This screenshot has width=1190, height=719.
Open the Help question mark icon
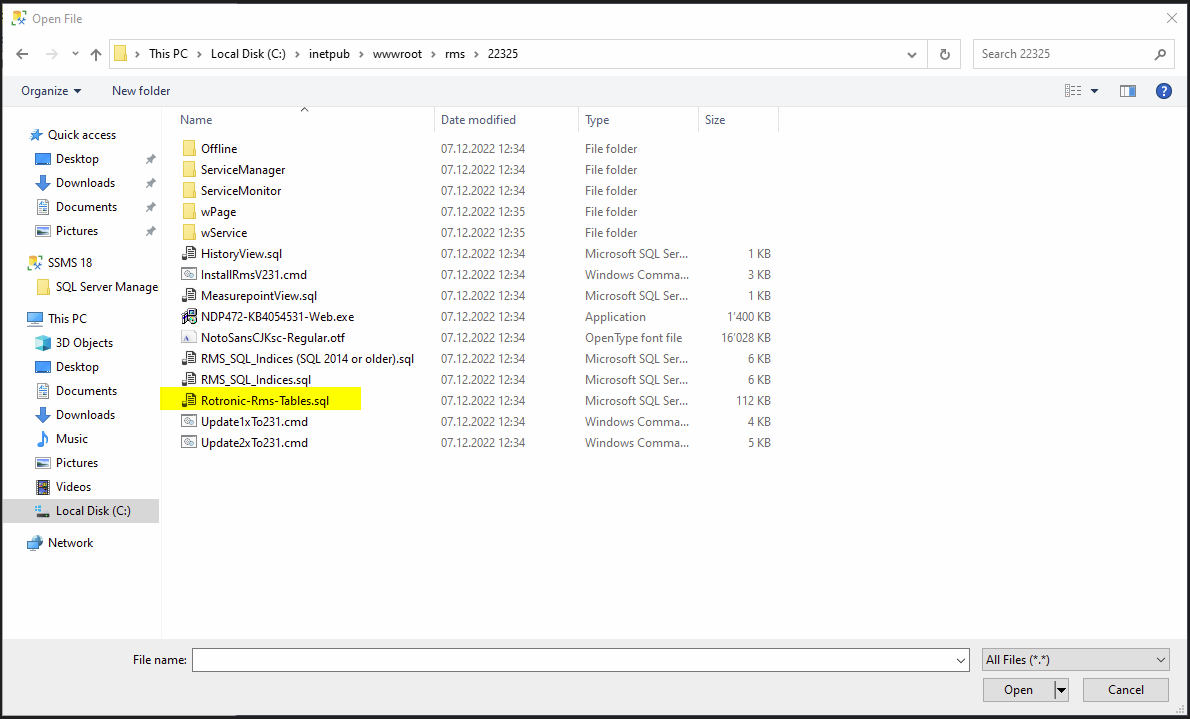click(1163, 91)
